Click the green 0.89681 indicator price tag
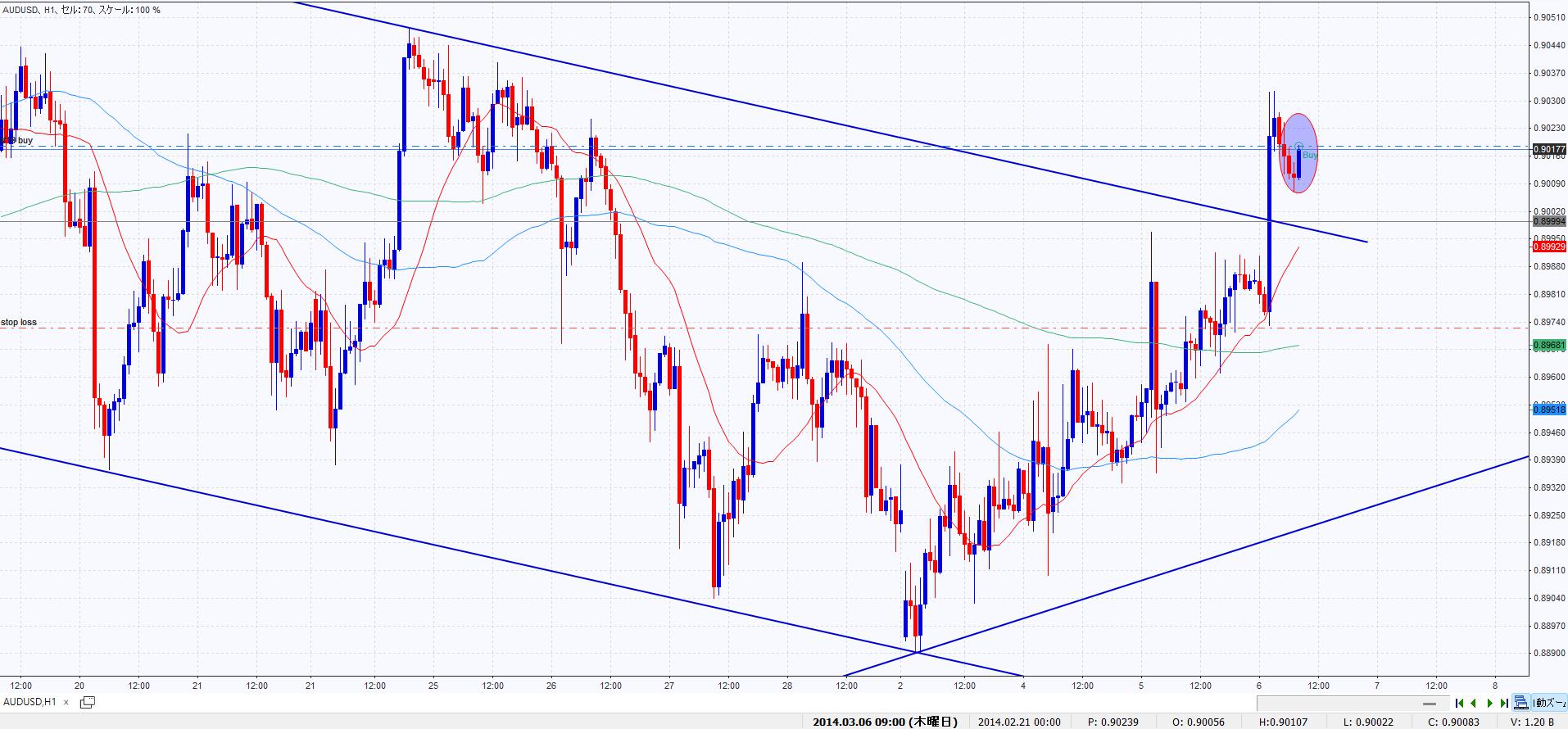Viewport: 1568px width, 729px height. 1548,346
